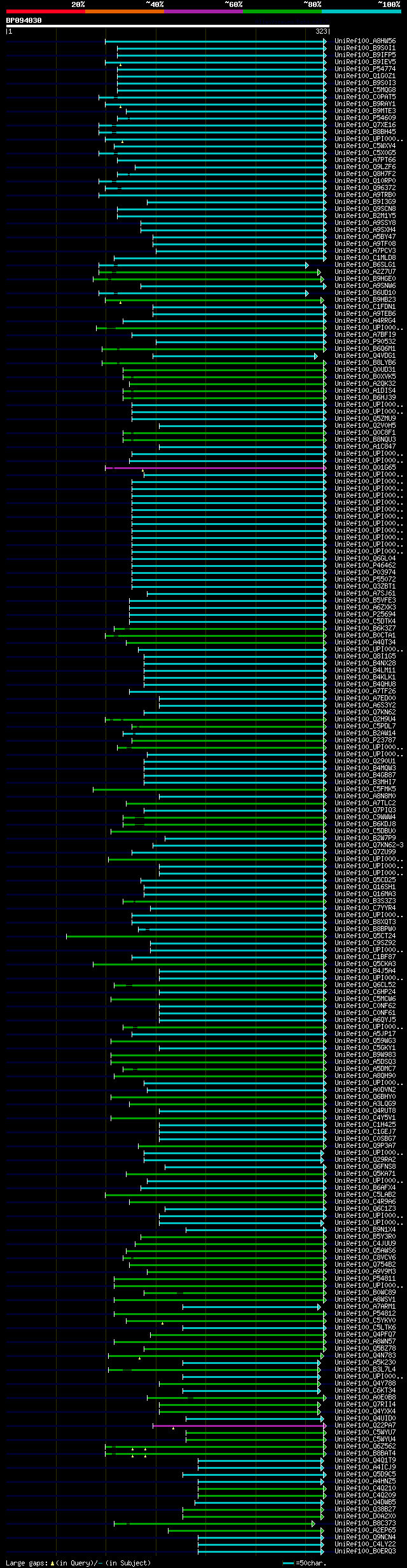Click the =50char. scale legend

[305, 1563]
